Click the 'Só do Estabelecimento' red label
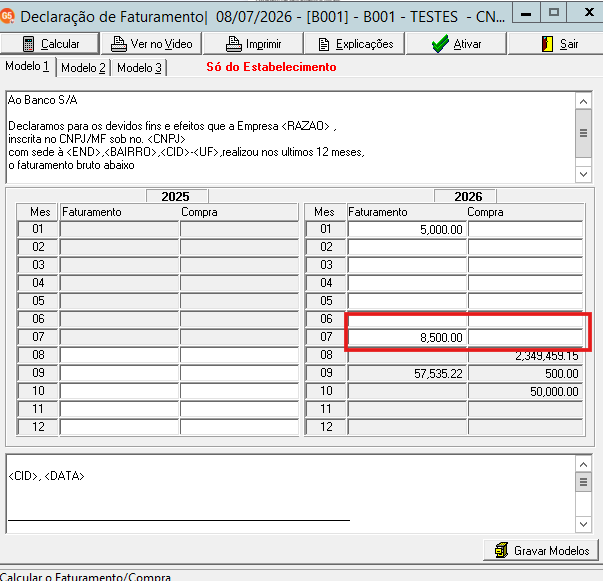The image size is (603, 581). coord(271,67)
